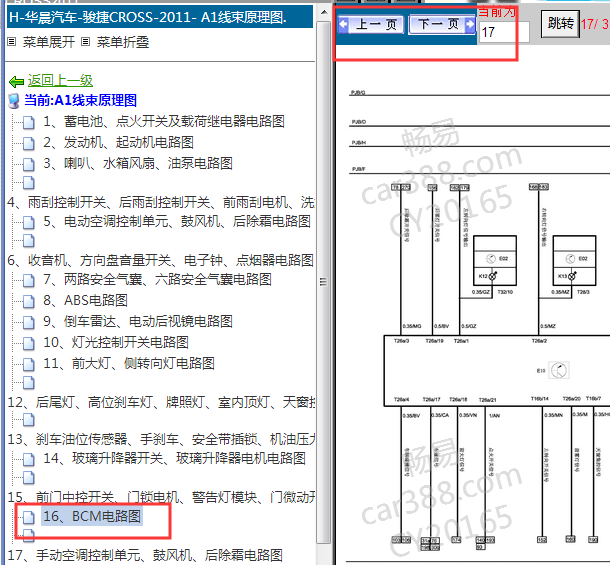Click page icon beside 1、蓄电池 entry

coord(28,123)
